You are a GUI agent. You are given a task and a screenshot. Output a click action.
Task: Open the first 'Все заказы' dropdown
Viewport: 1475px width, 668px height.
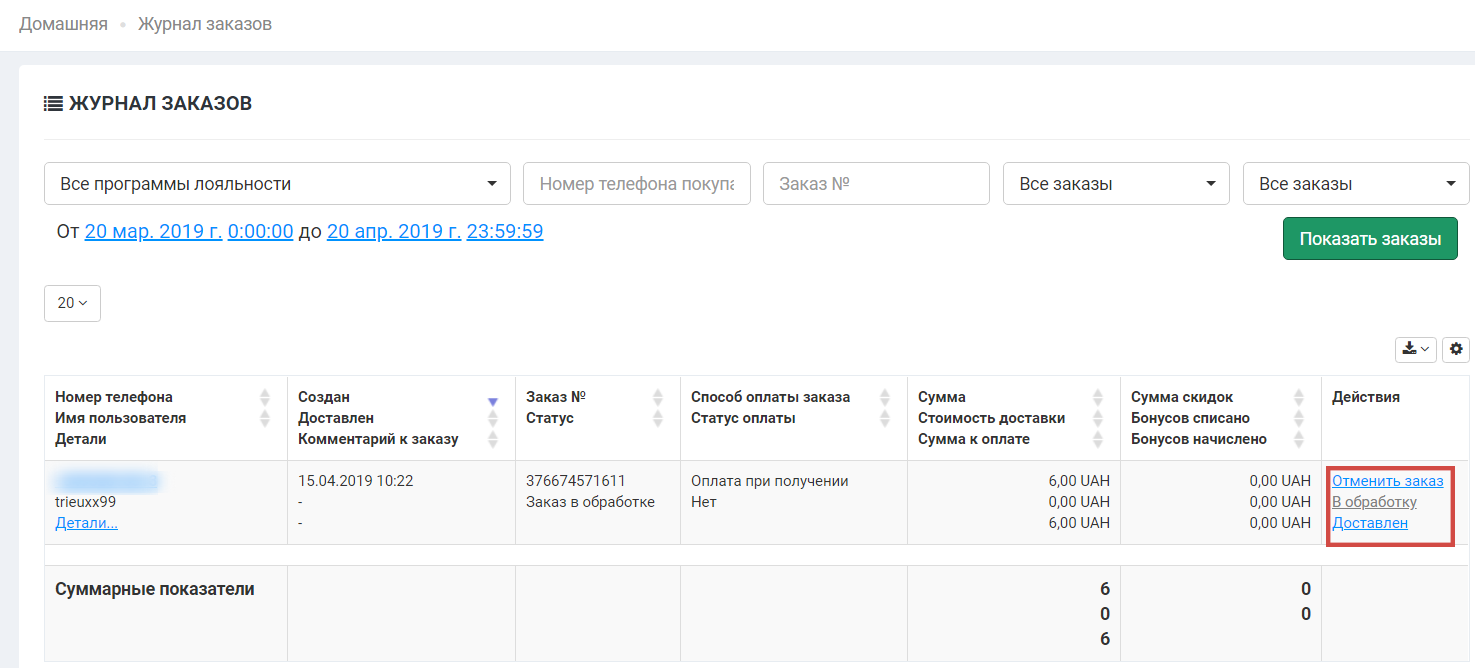[1116, 184]
